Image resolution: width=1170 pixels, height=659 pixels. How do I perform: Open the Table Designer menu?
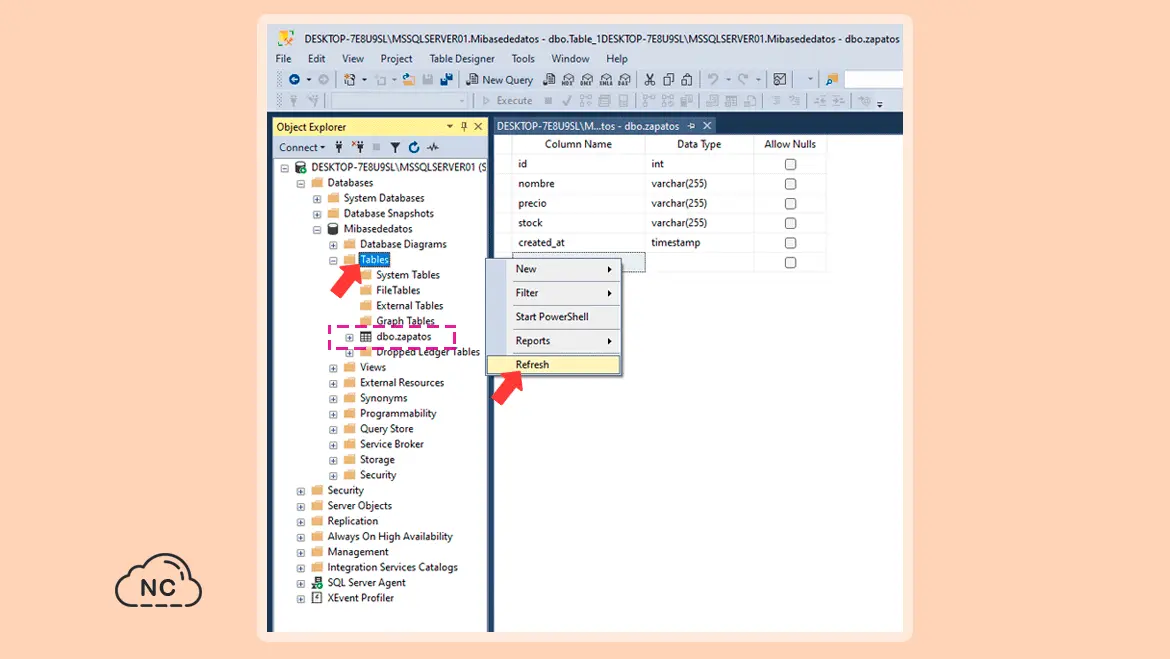point(462,58)
